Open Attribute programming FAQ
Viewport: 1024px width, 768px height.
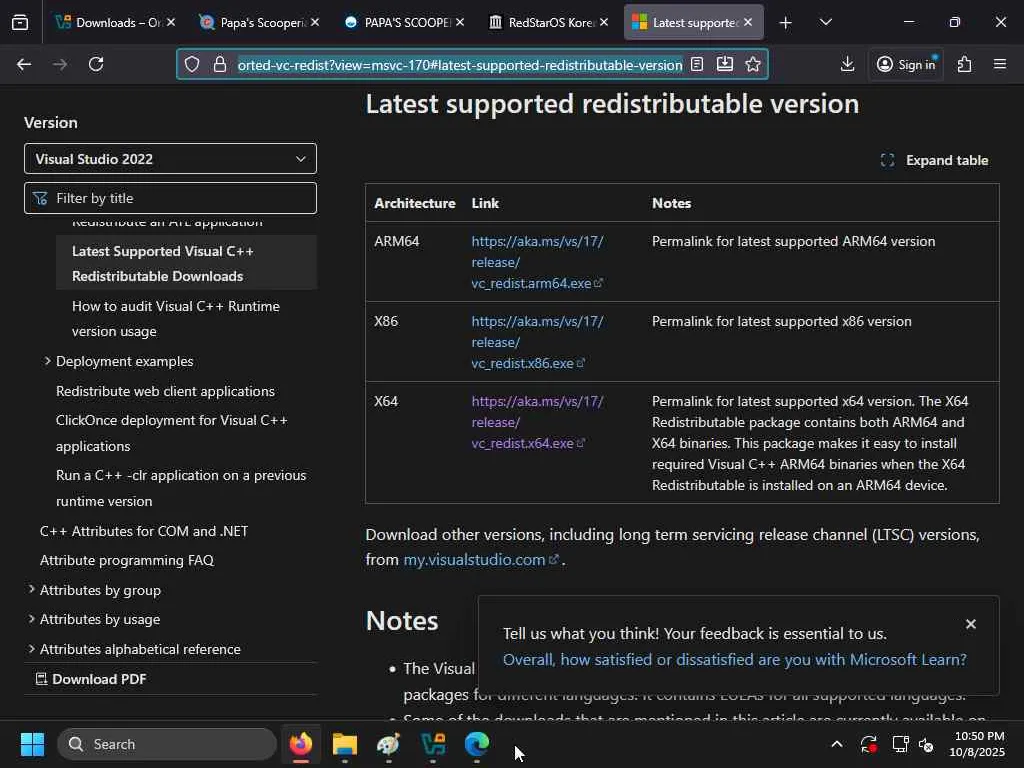click(x=127, y=560)
